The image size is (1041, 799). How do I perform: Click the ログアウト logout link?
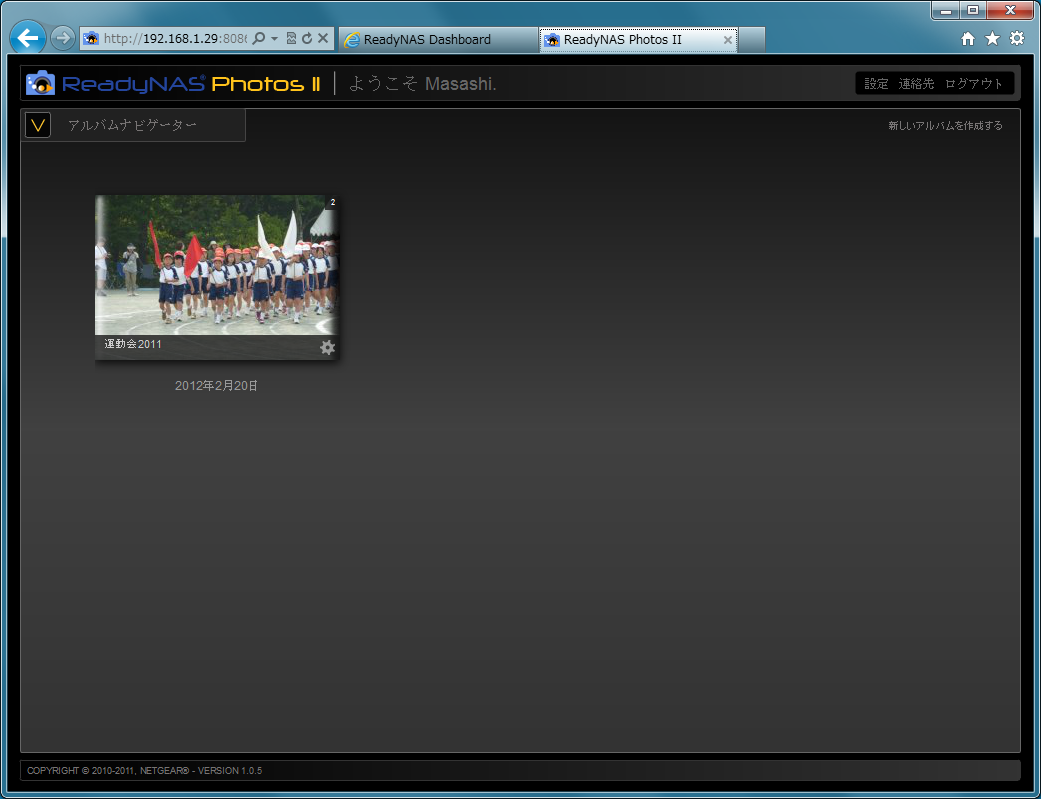point(973,84)
